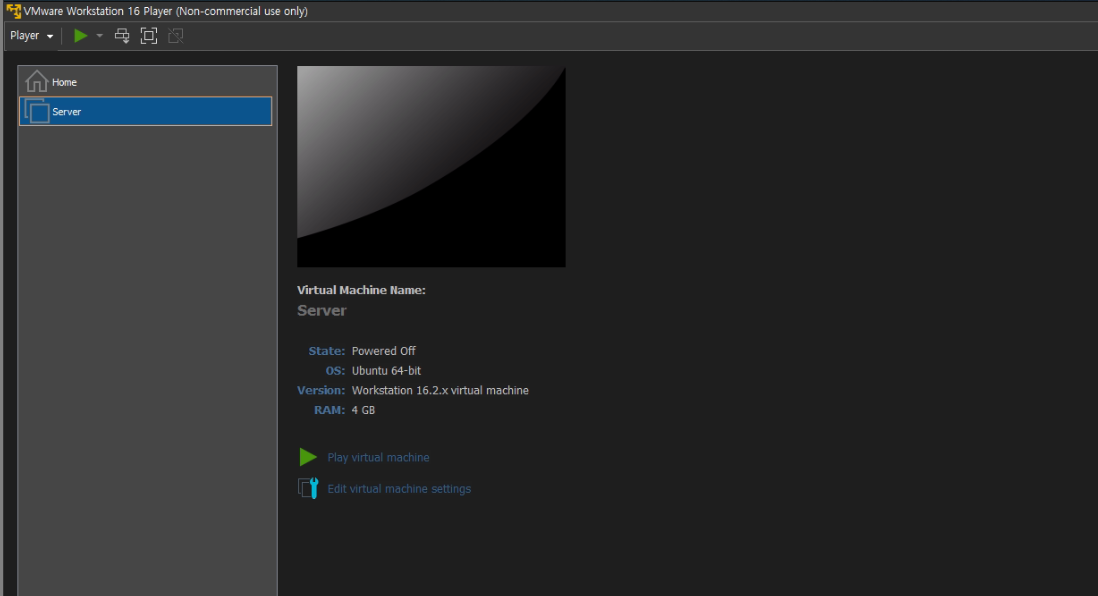Image resolution: width=1098 pixels, height=596 pixels.
Task: Click the VMware logo in title bar
Action: (x=13, y=11)
